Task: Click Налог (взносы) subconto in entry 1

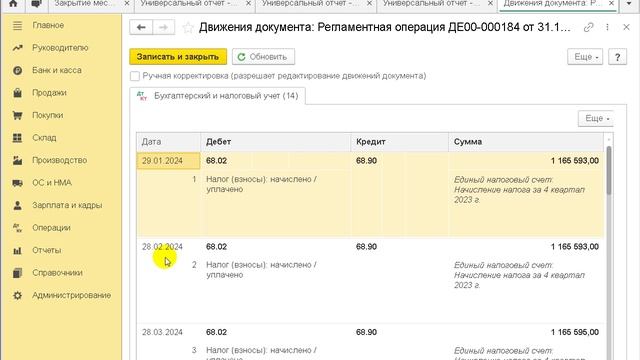Action: (x=261, y=184)
